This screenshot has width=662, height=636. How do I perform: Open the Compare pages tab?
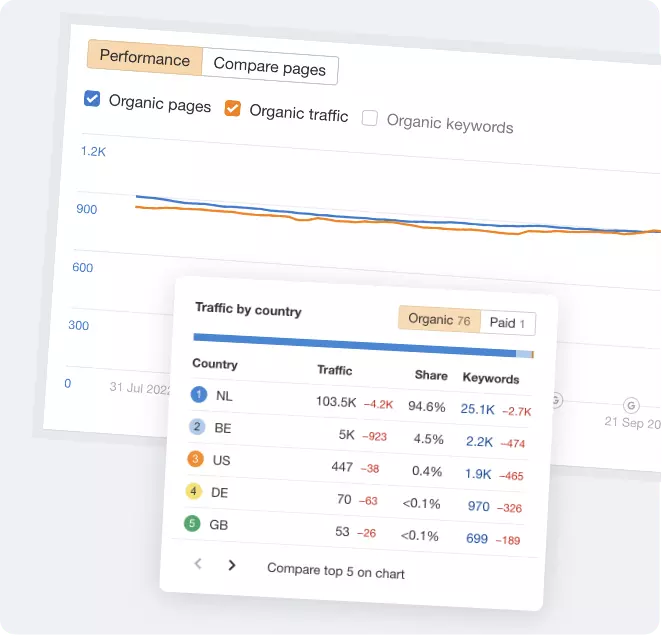[x=270, y=66]
